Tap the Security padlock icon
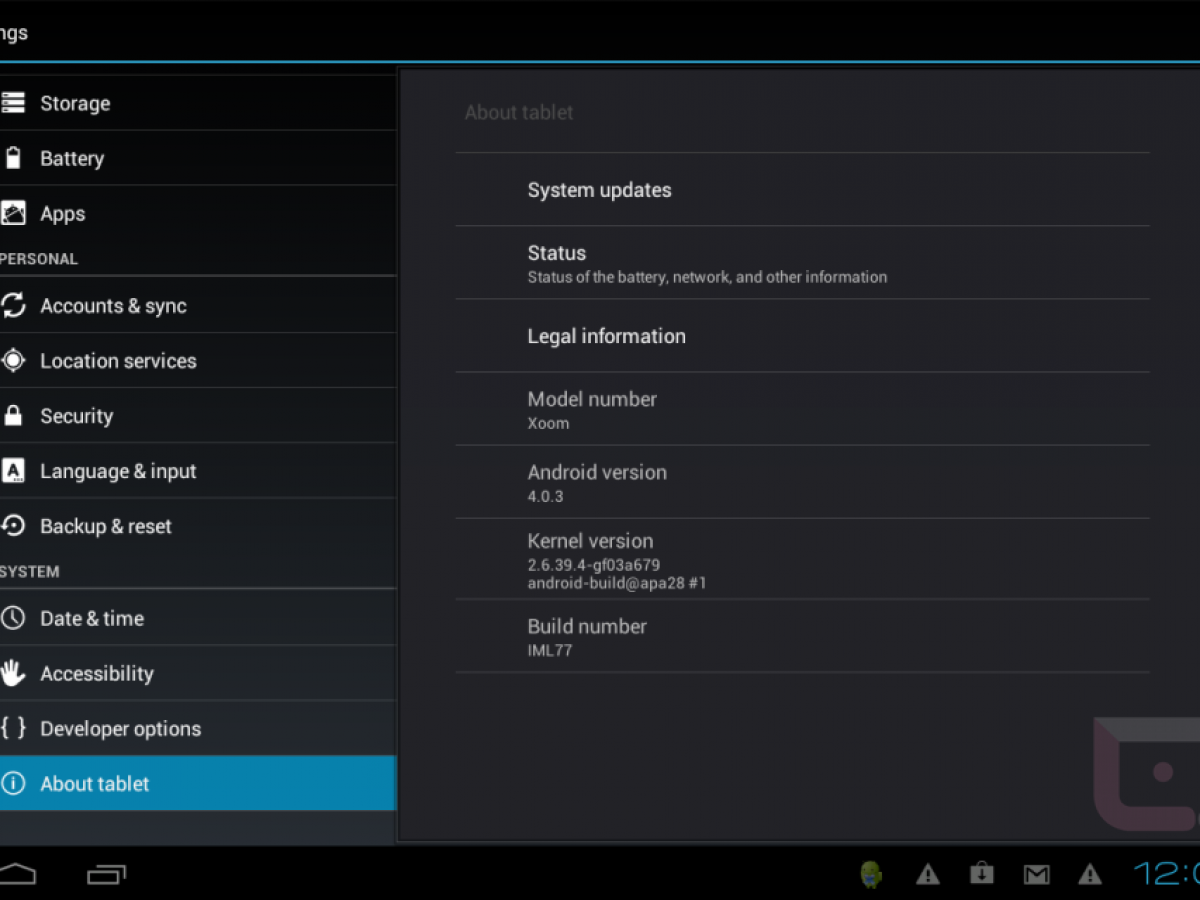 point(13,416)
